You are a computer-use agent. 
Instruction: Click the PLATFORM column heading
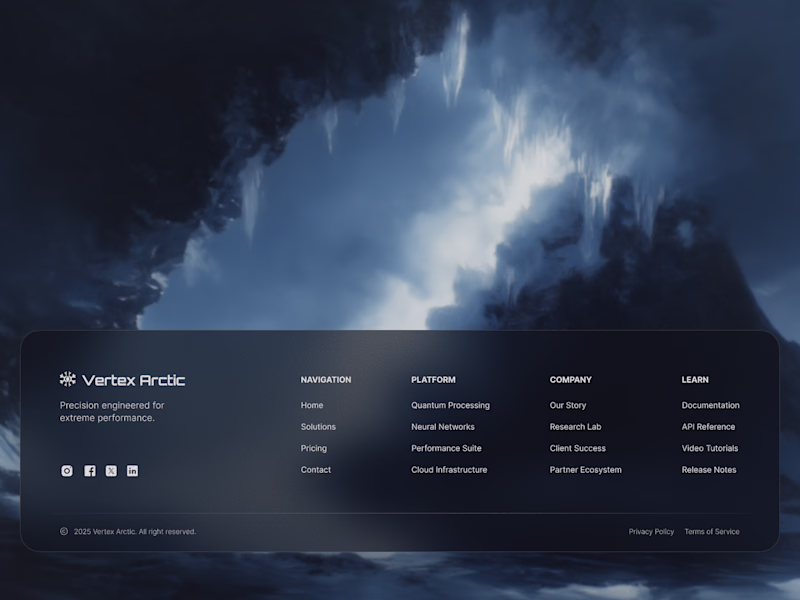tap(433, 380)
